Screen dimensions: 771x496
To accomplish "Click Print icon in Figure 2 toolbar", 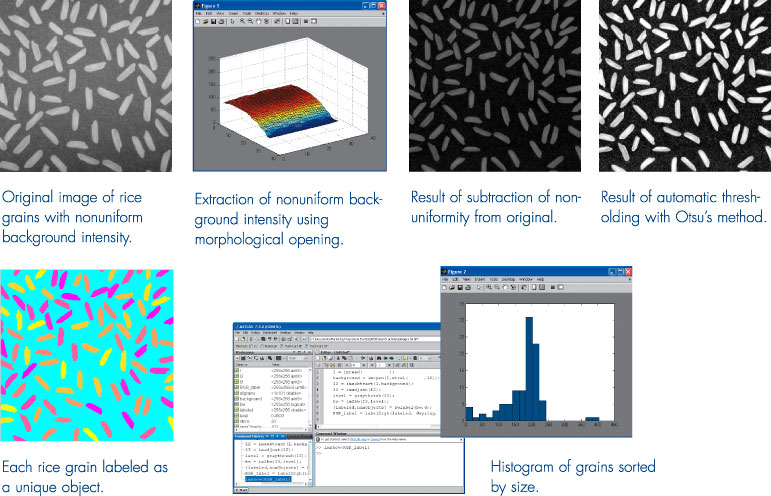I will [468, 288].
